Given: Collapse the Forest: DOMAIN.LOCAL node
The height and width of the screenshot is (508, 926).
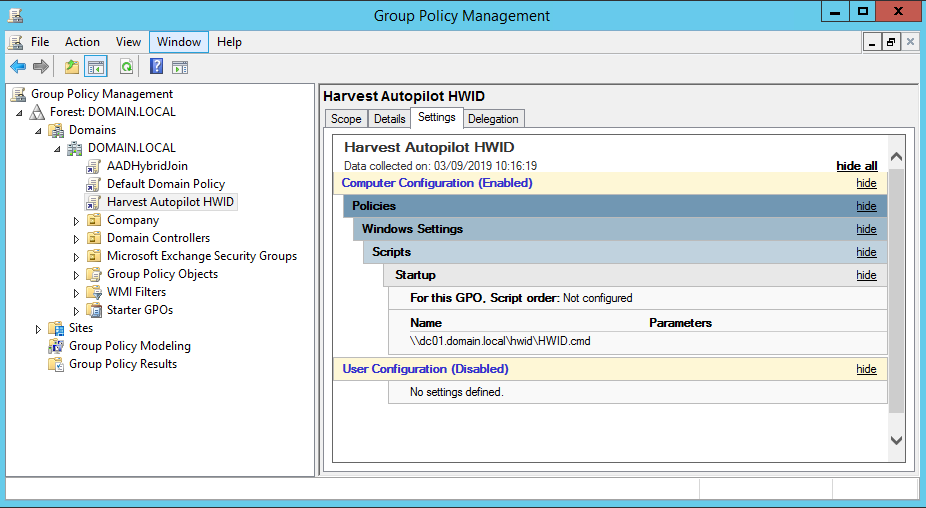Looking at the screenshot, I should coord(19,112).
